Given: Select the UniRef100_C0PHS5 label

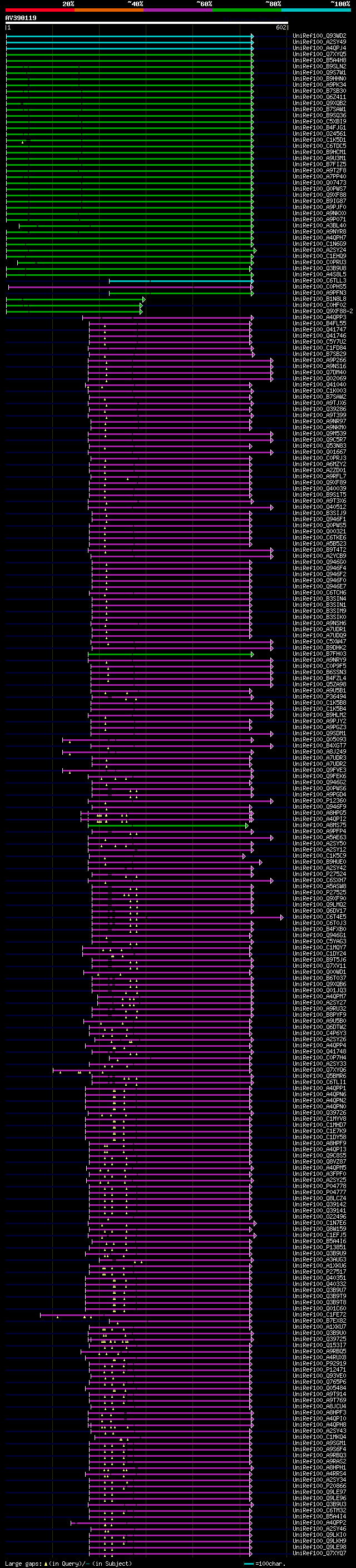Looking at the screenshot, I should click(x=319, y=286).
